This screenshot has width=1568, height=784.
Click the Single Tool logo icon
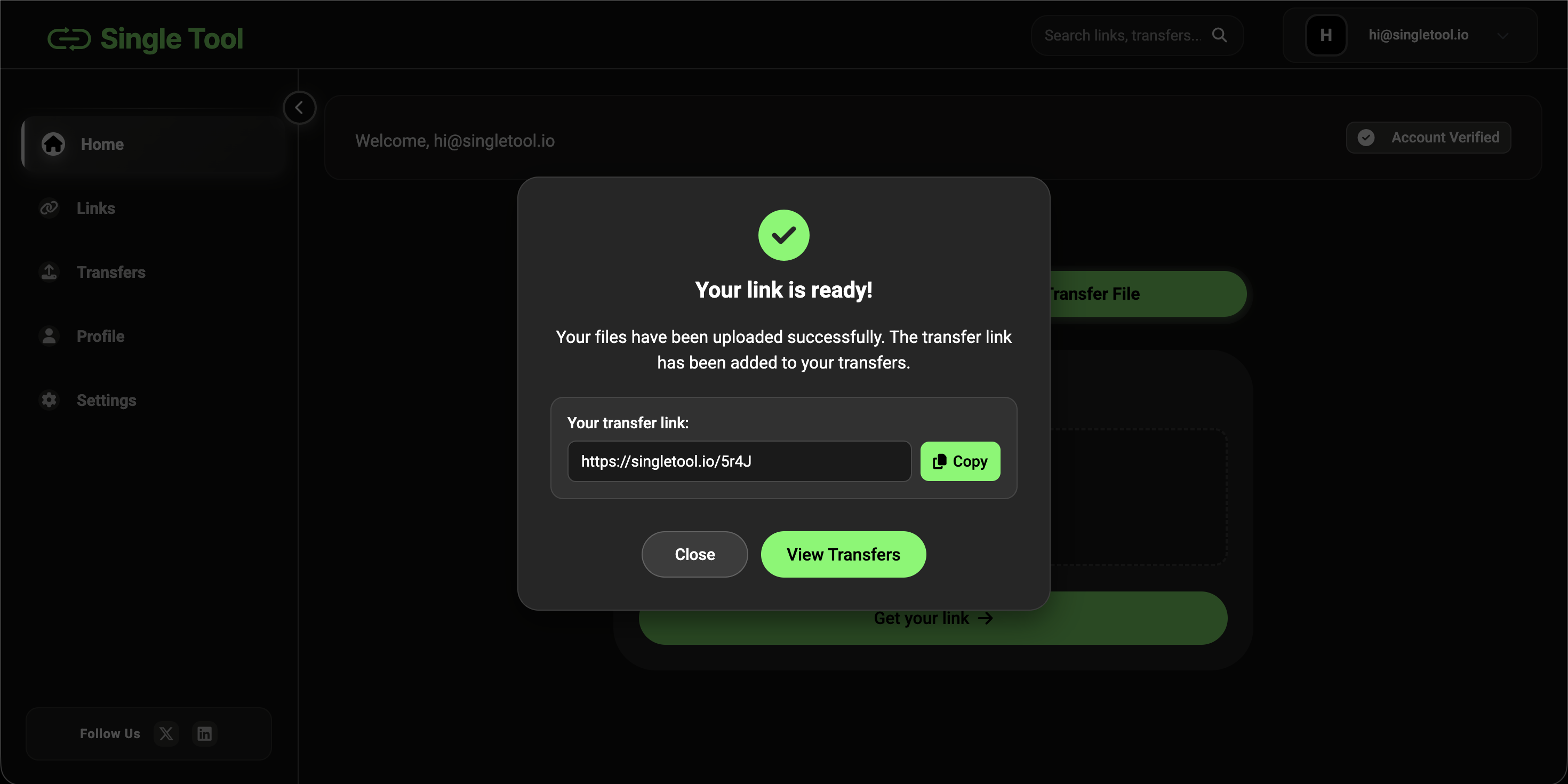tap(69, 39)
